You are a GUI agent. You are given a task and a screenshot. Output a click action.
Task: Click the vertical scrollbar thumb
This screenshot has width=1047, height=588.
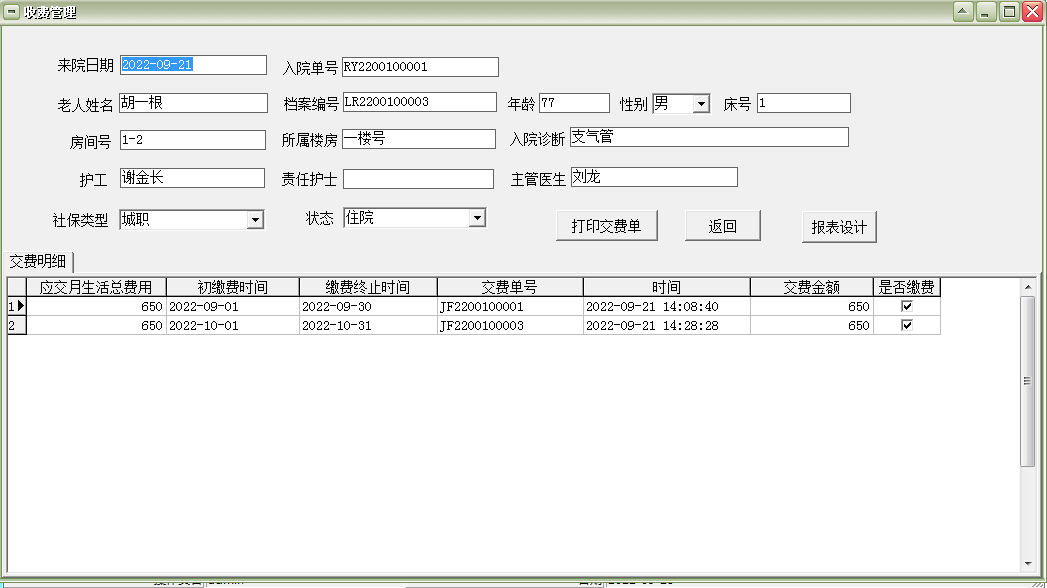click(x=1027, y=380)
